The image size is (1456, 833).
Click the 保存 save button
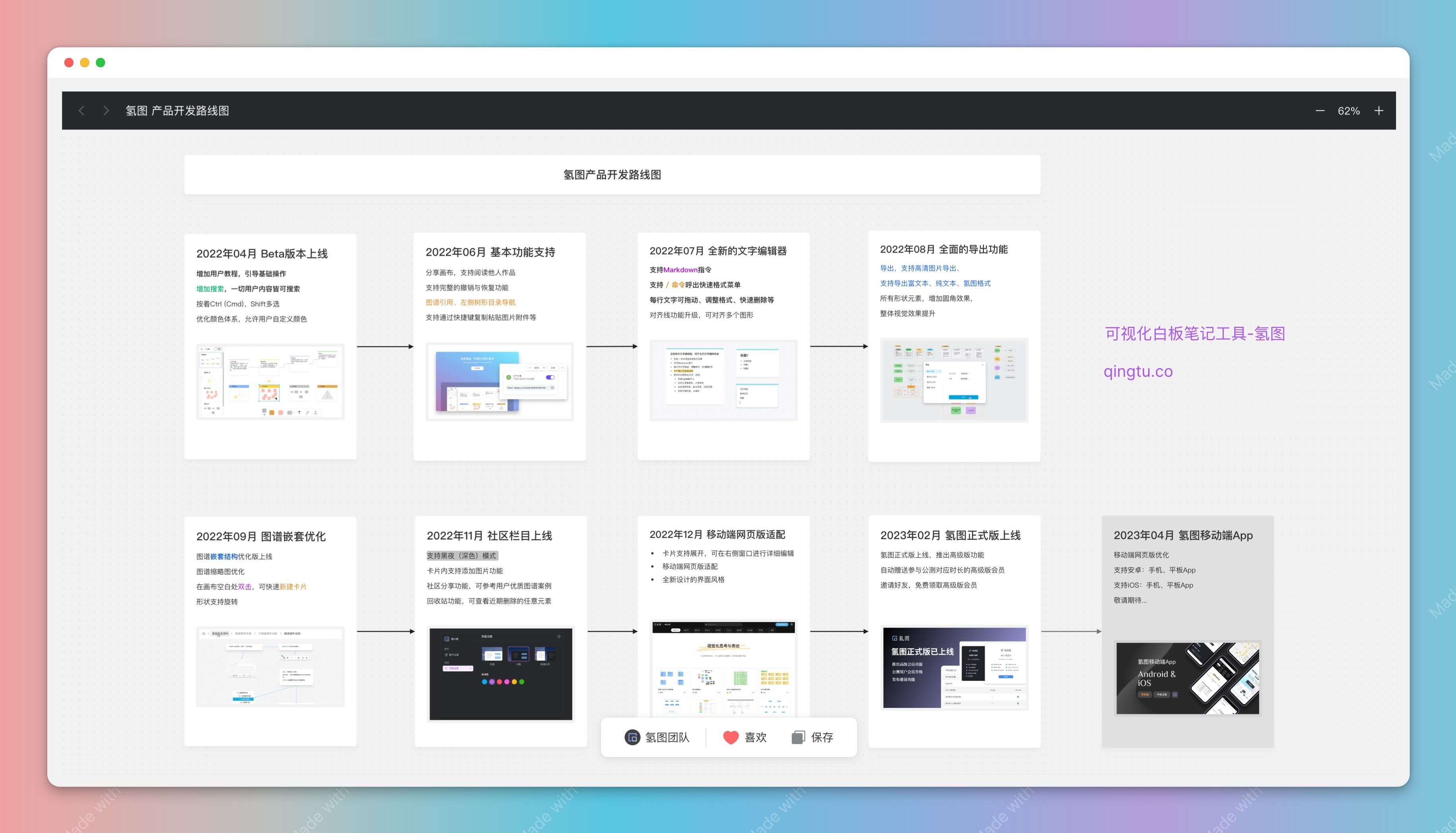[812, 737]
